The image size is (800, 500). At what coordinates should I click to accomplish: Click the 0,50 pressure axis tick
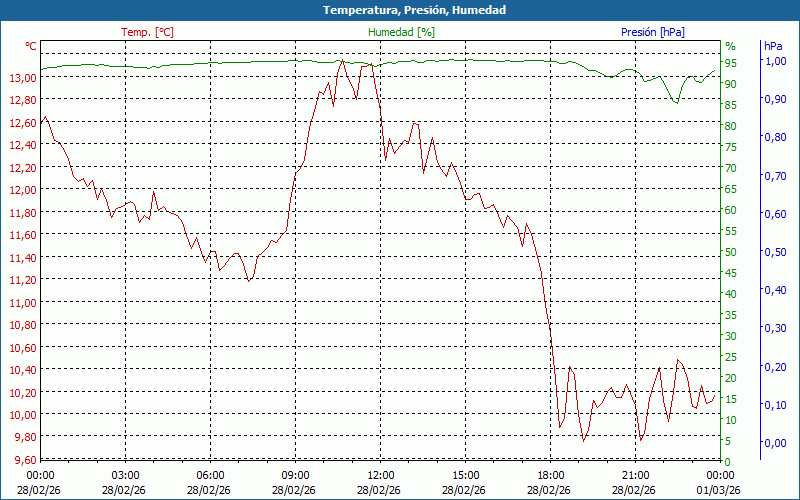(x=774, y=252)
